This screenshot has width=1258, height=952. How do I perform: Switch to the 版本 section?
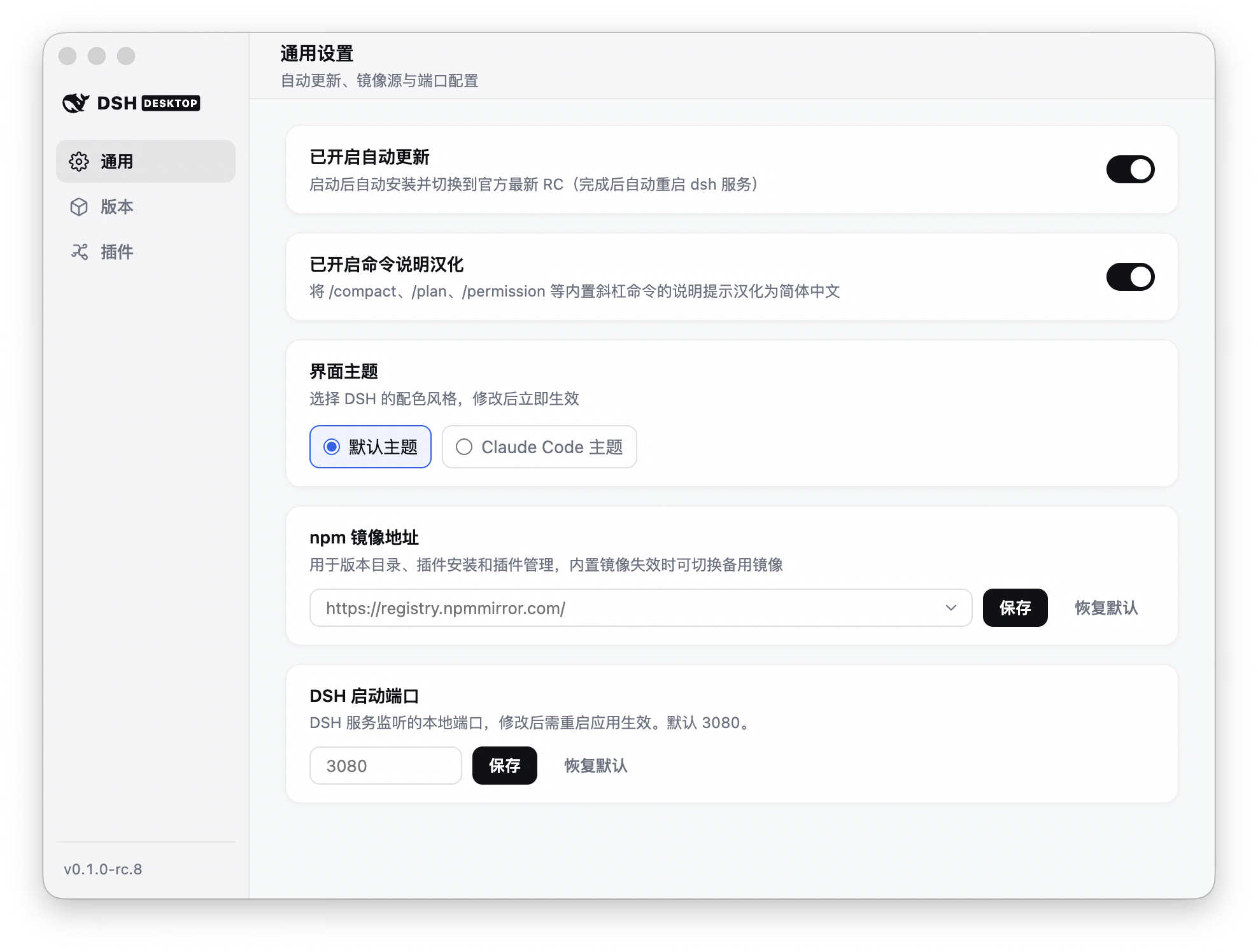coord(146,207)
